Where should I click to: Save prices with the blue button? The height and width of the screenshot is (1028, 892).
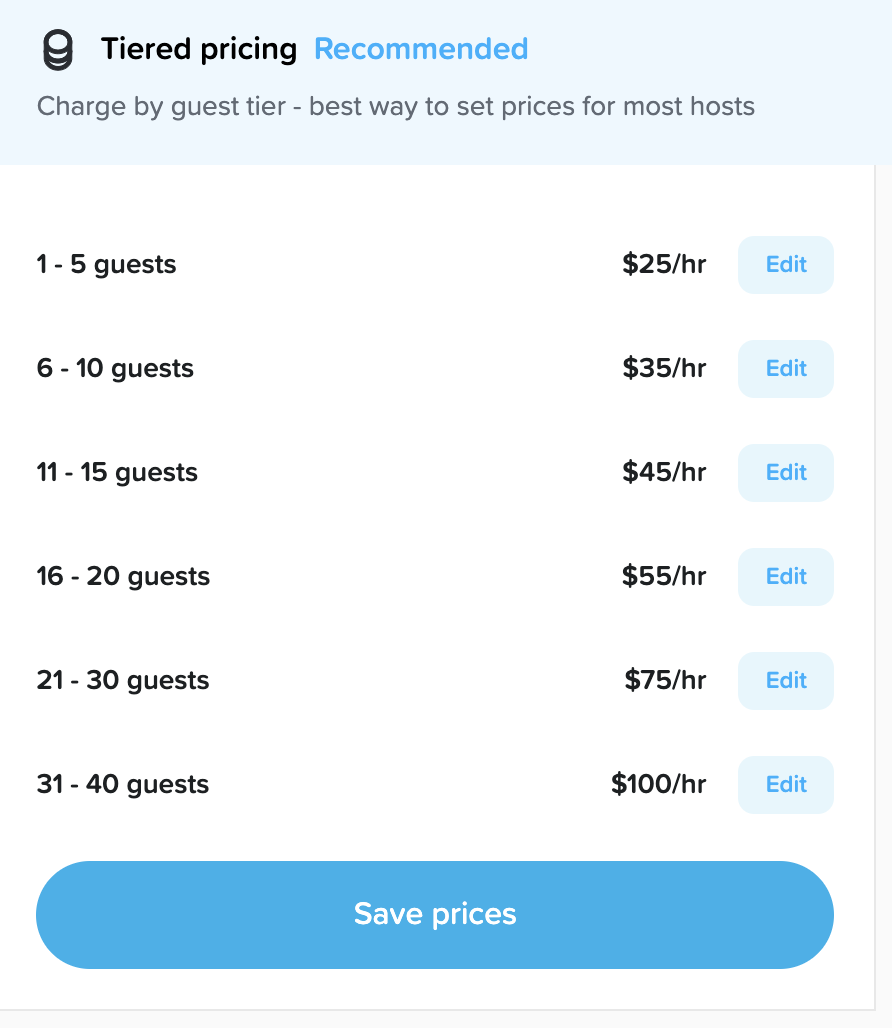tap(435, 914)
